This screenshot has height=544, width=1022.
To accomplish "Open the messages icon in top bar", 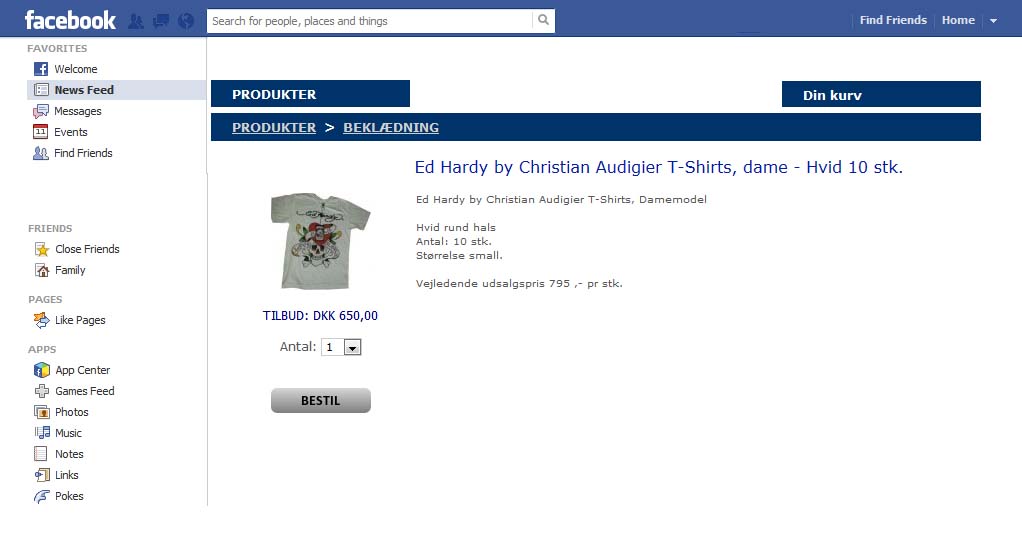I will pyautogui.click(x=160, y=21).
